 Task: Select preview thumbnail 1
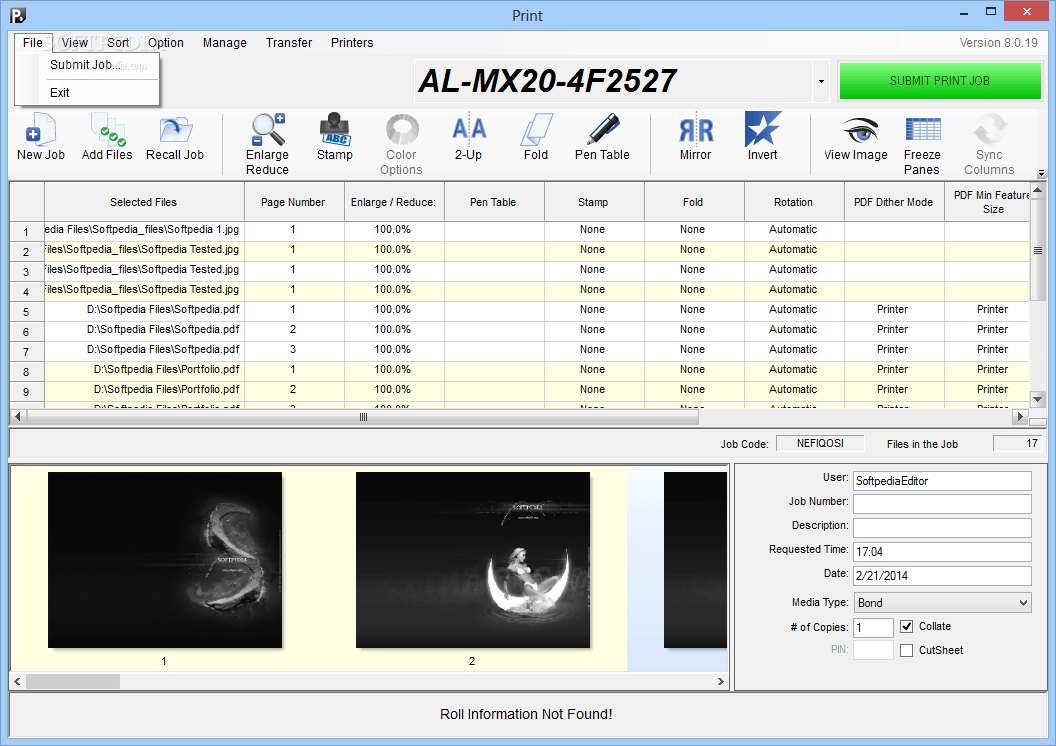click(x=165, y=560)
